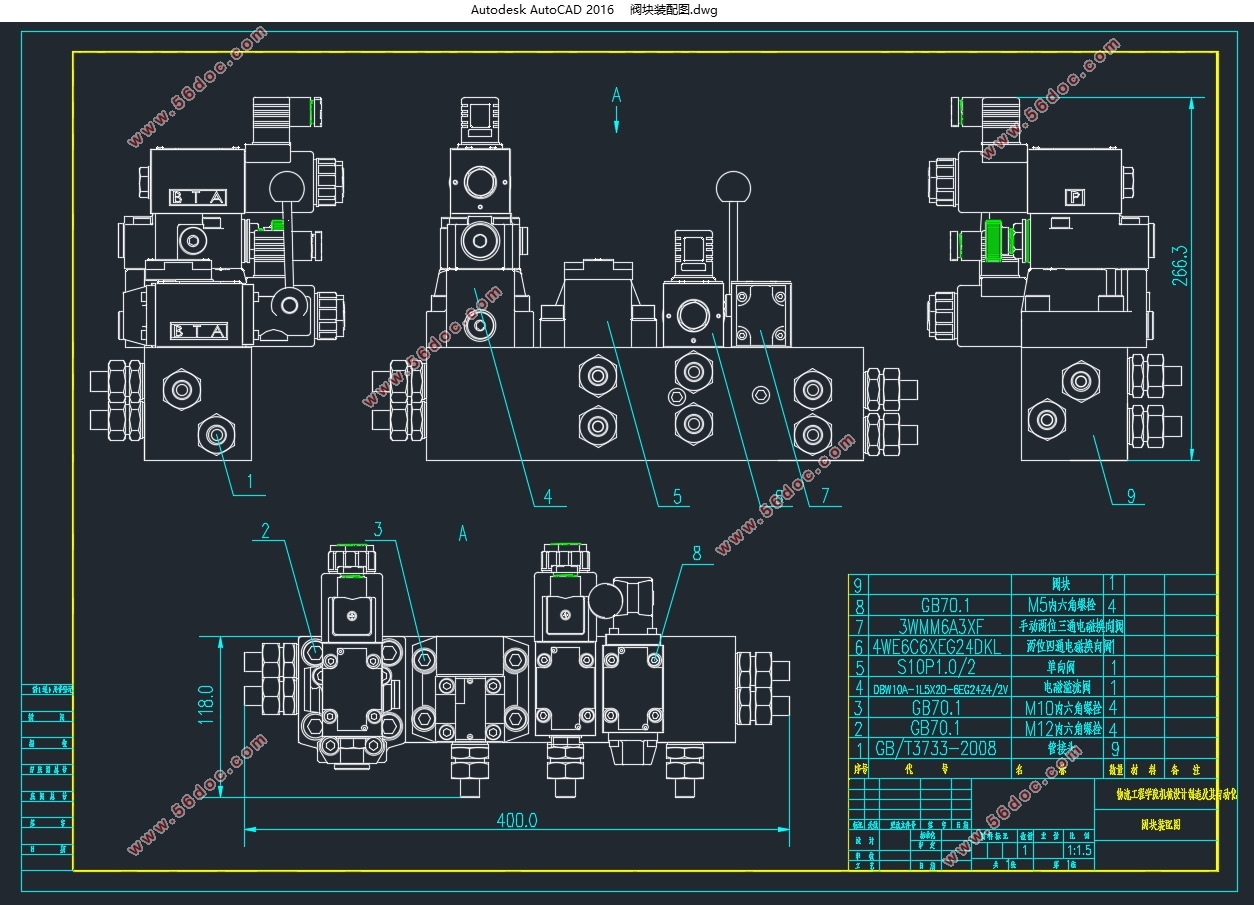This screenshot has width=1254, height=905.
Task: Select 单向阀 name cell in parts list
Action: (x=1060, y=667)
